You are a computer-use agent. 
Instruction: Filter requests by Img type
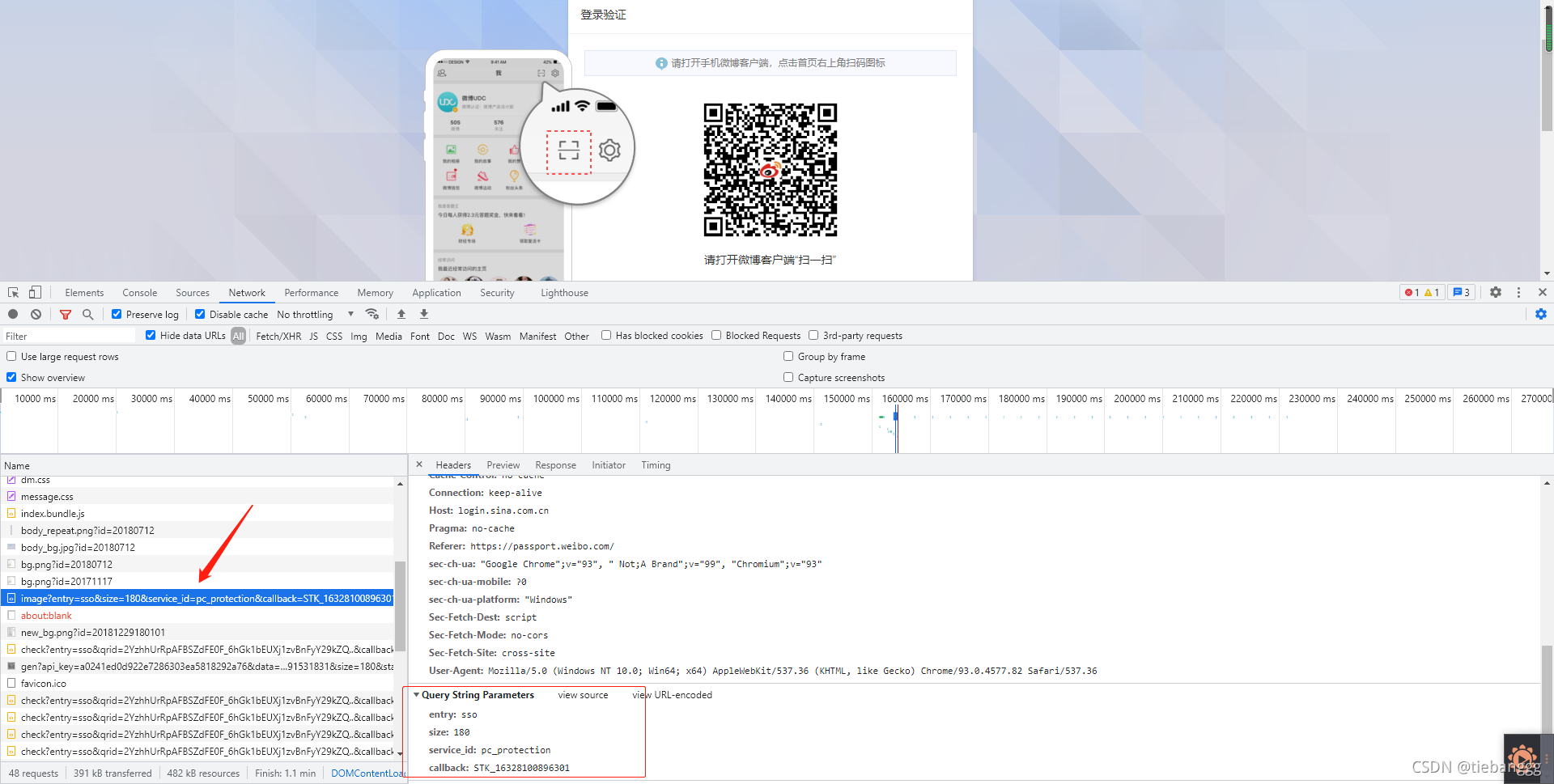359,336
